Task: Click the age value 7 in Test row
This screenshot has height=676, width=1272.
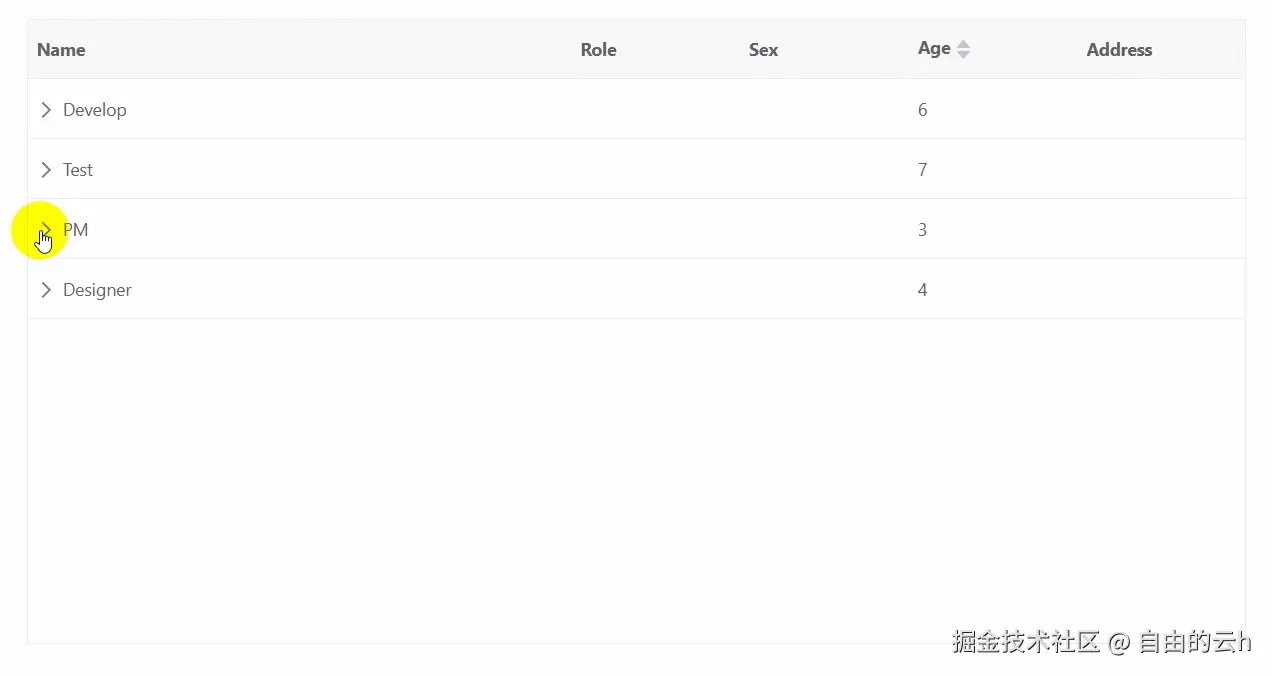Action: (x=922, y=170)
